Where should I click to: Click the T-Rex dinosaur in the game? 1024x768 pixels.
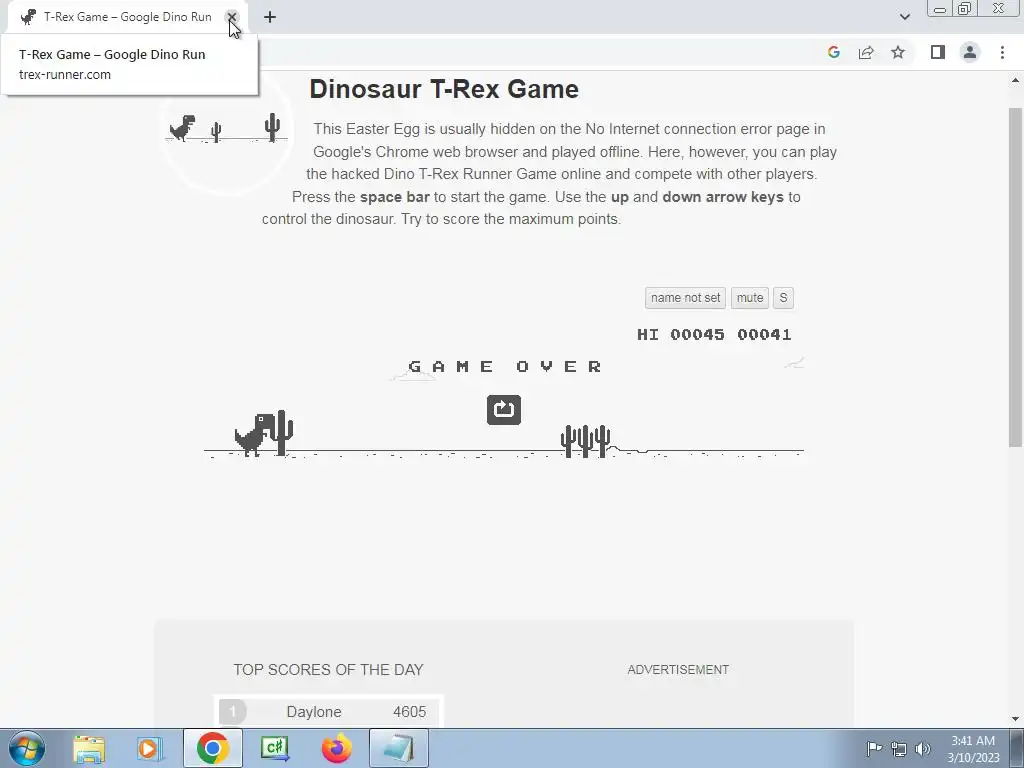pos(255,434)
